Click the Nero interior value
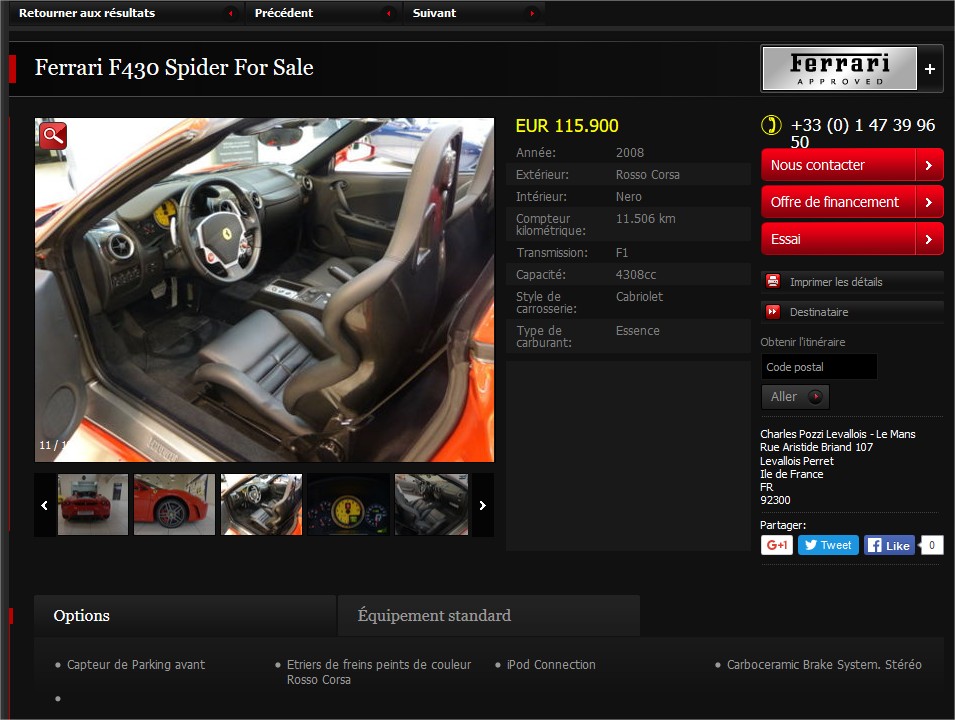Image resolution: width=955 pixels, height=720 pixels. [629, 197]
